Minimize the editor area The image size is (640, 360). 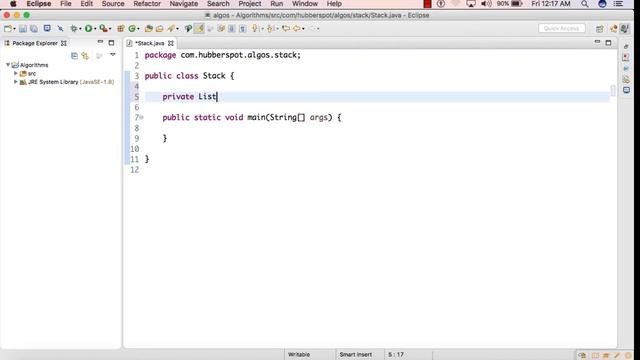pyautogui.click(x=597, y=42)
